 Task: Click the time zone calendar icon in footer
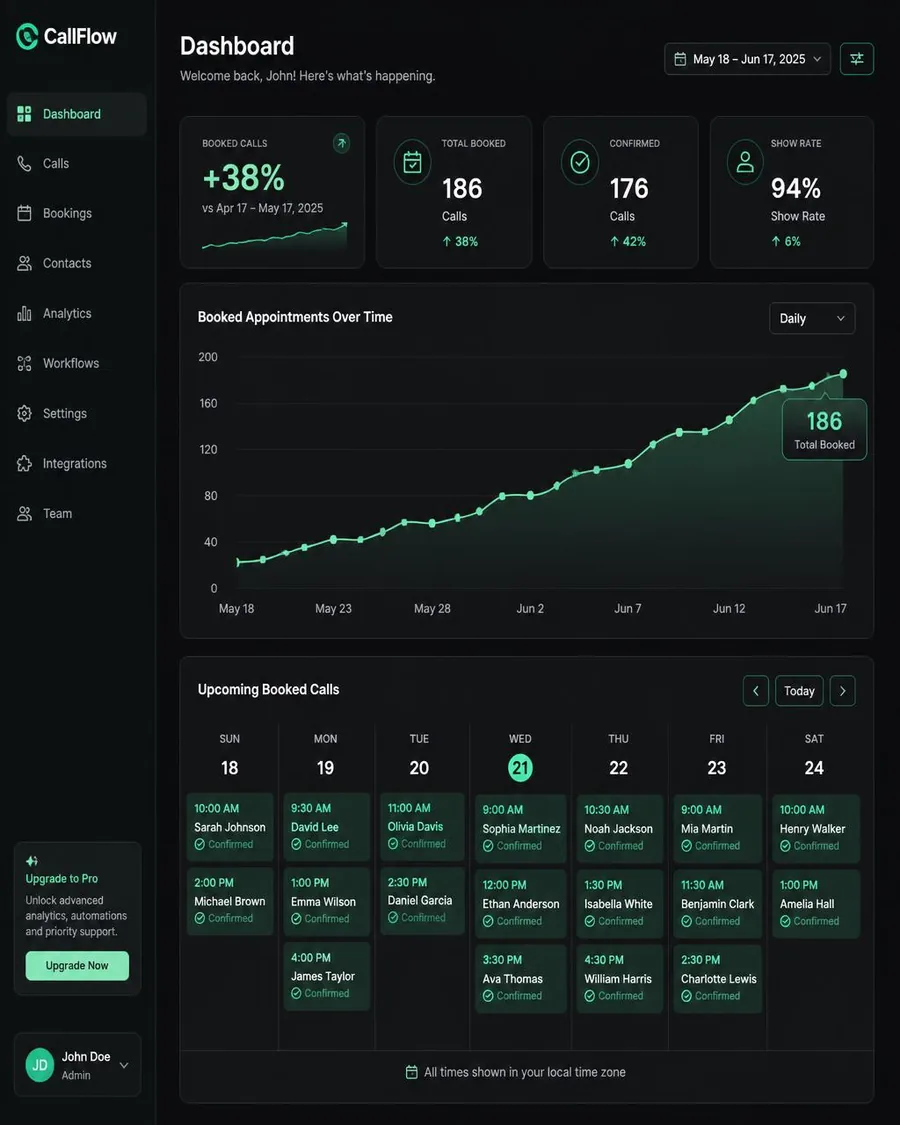click(411, 1072)
